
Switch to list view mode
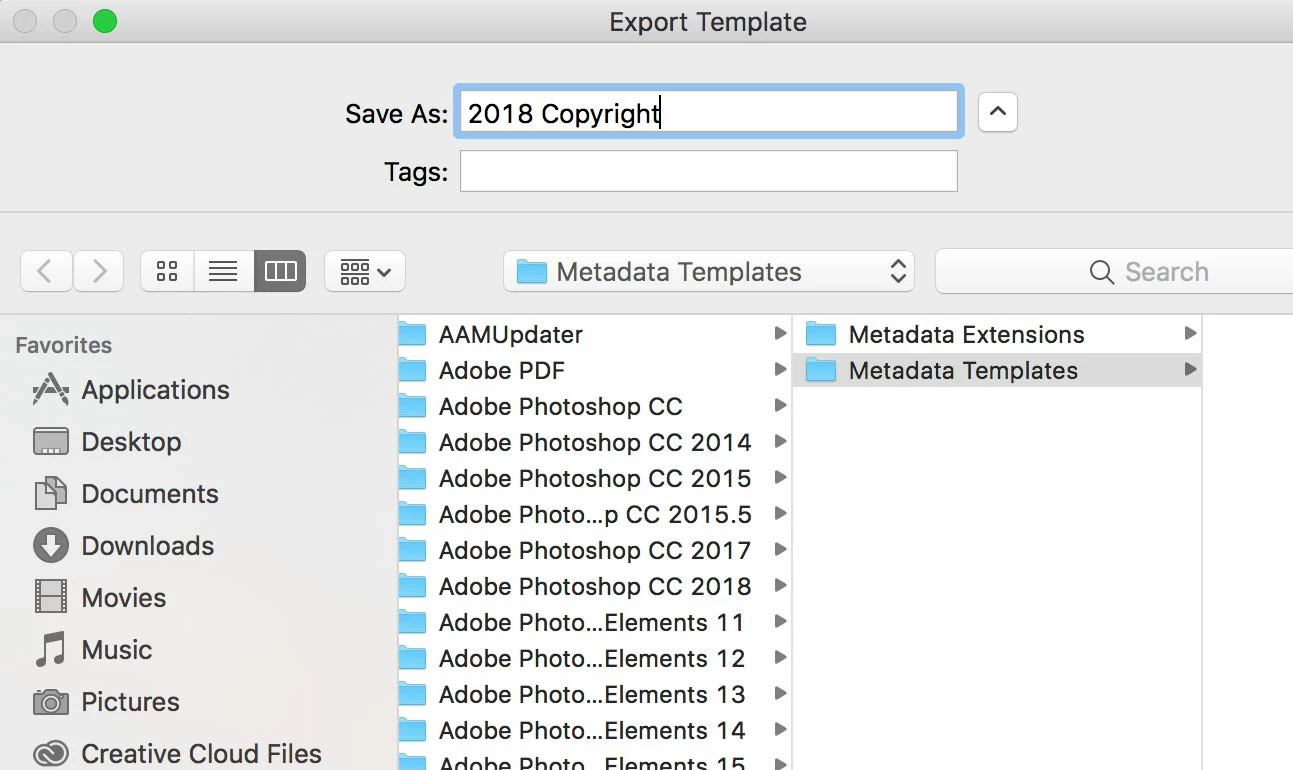coord(223,271)
